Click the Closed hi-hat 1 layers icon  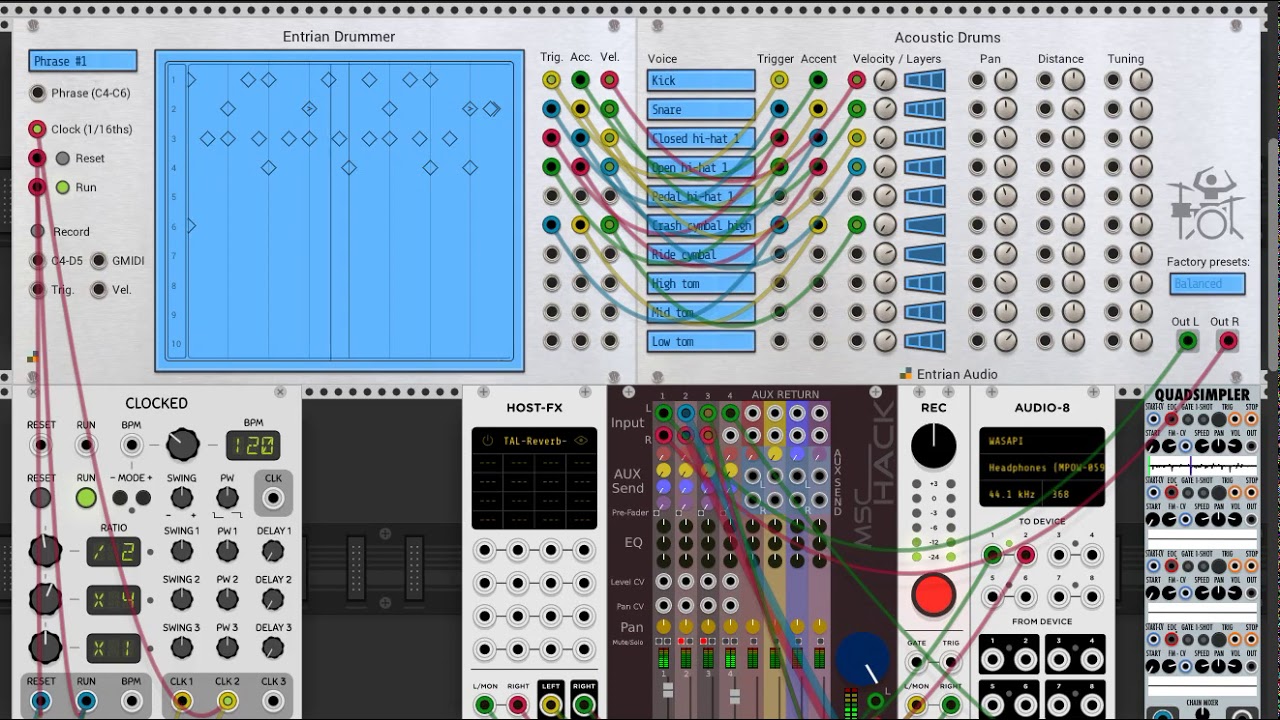[x=924, y=138]
